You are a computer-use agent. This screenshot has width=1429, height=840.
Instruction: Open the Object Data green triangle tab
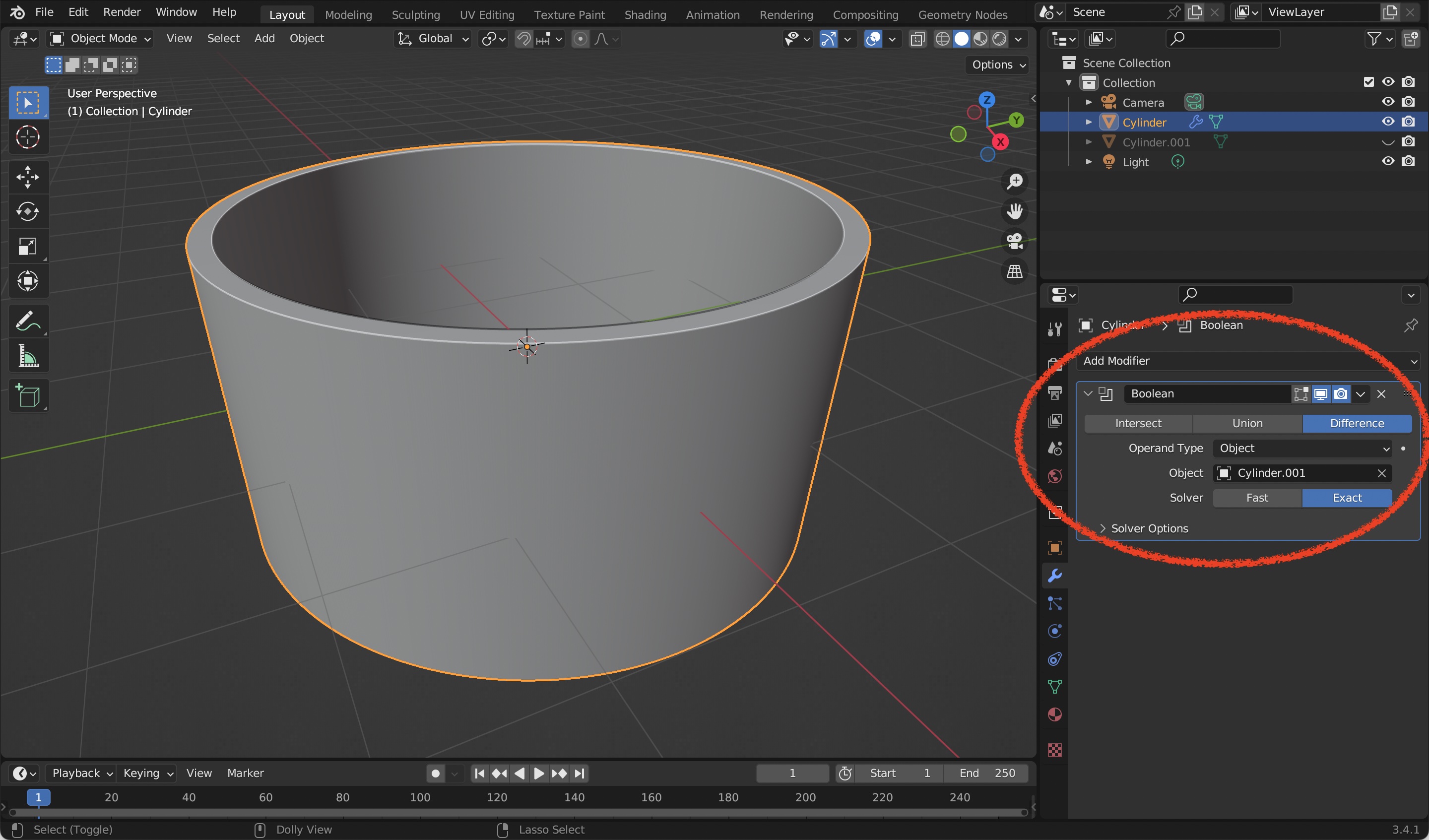coord(1055,687)
